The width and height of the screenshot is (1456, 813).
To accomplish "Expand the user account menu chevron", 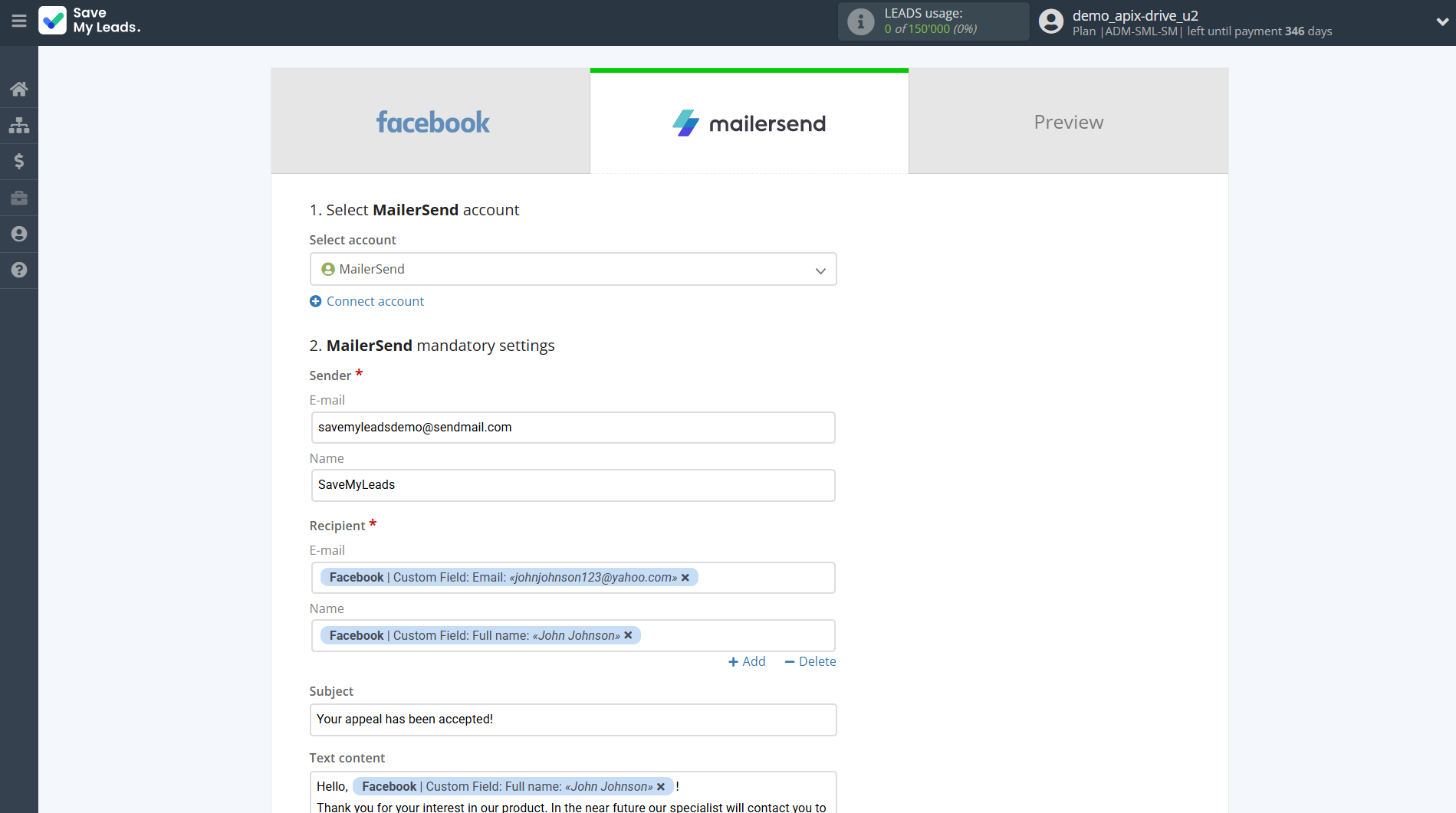I will [x=1441, y=22].
